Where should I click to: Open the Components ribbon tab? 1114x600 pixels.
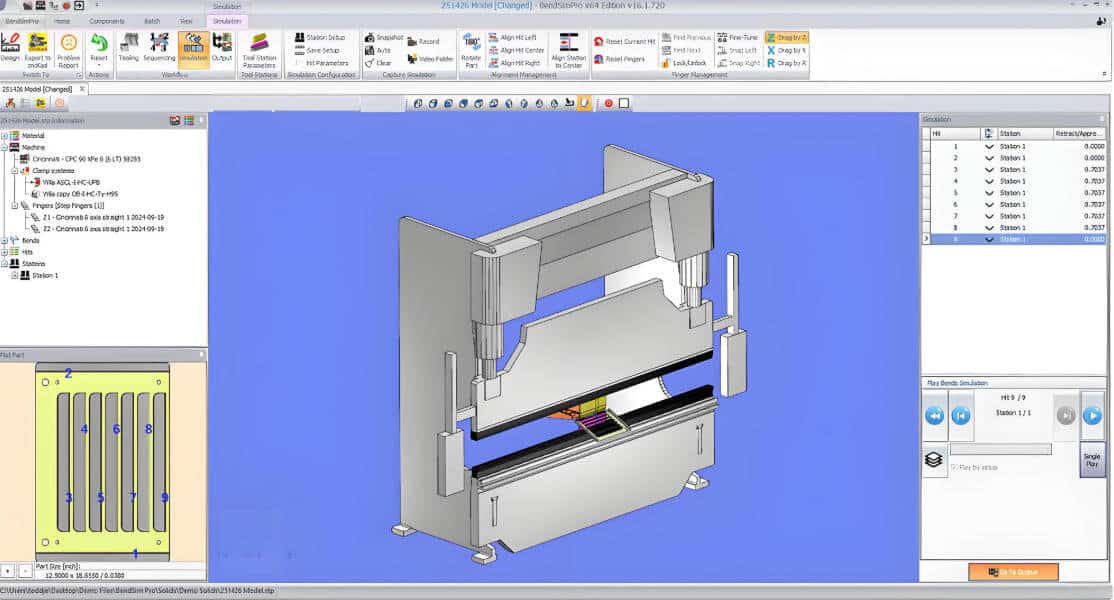point(107,21)
